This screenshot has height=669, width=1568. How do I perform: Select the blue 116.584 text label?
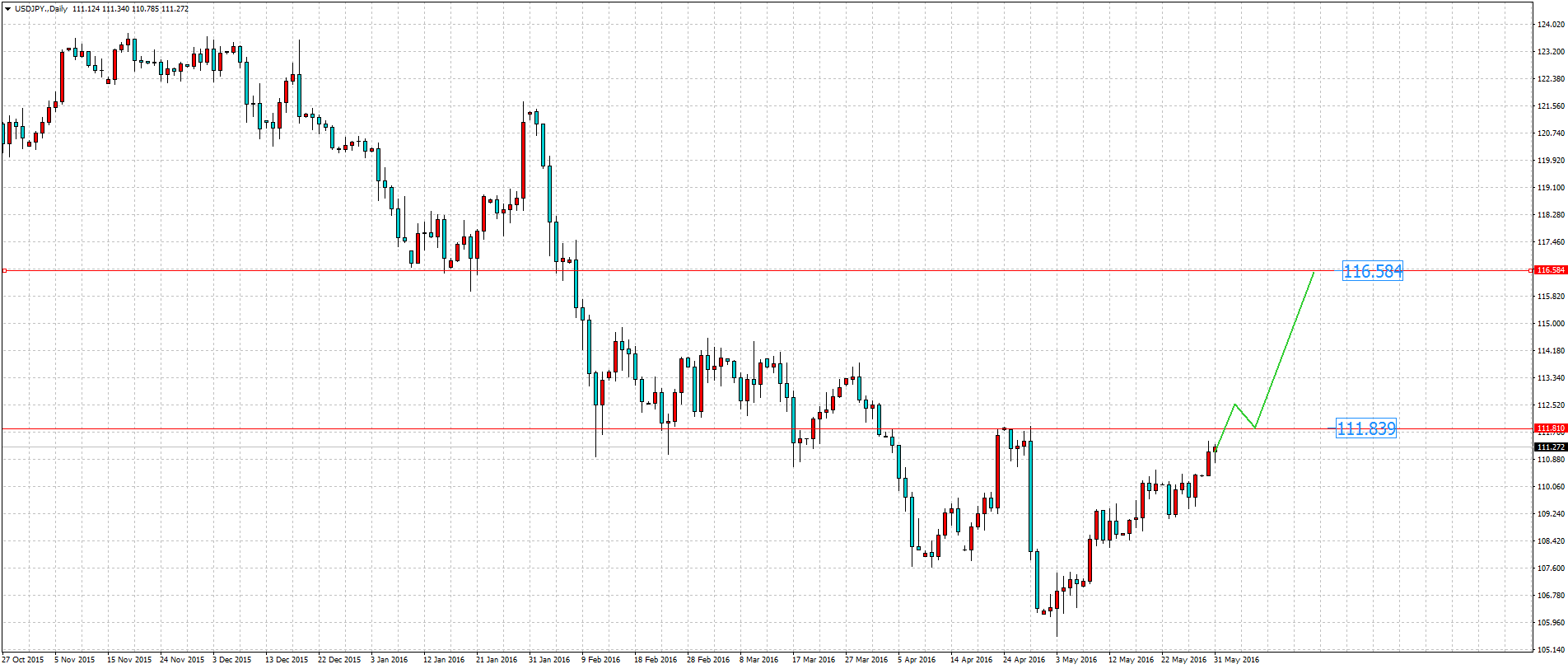(x=1372, y=271)
